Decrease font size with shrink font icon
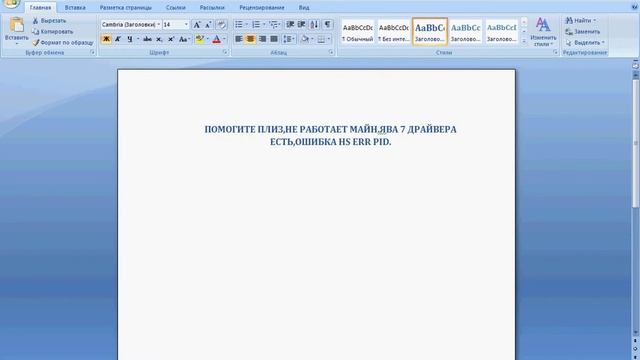This screenshot has width=640, height=360. (208, 24)
